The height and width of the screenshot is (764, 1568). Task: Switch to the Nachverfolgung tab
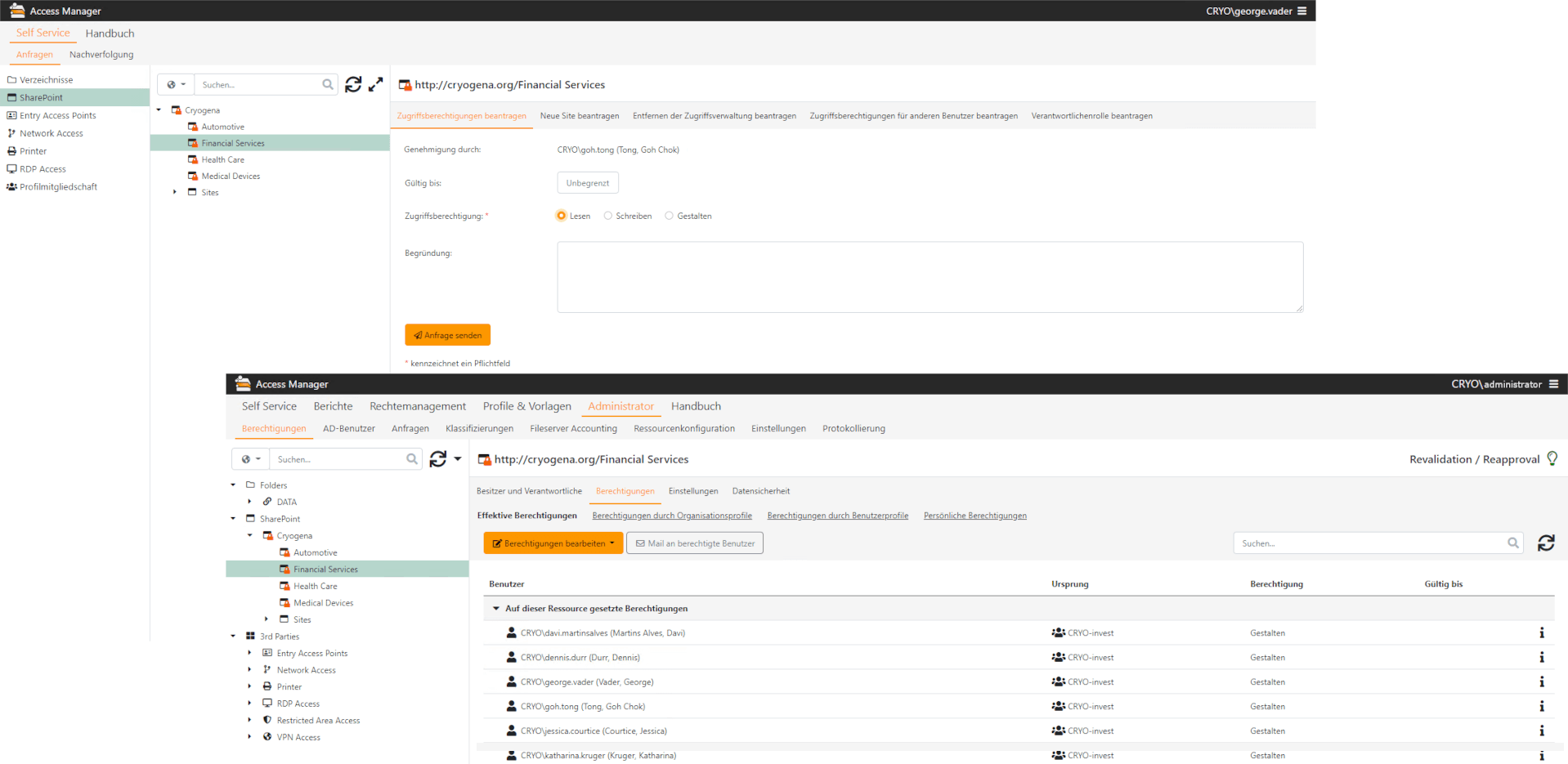click(x=101, y=54)
